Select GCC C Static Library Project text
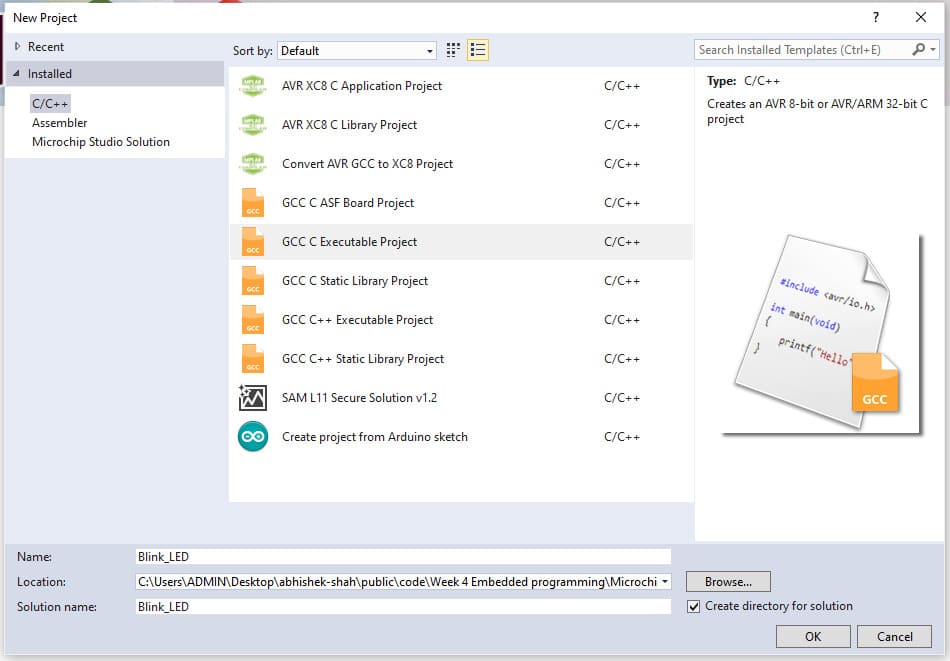This screenshot has height=661, width=950. [355, 281]
